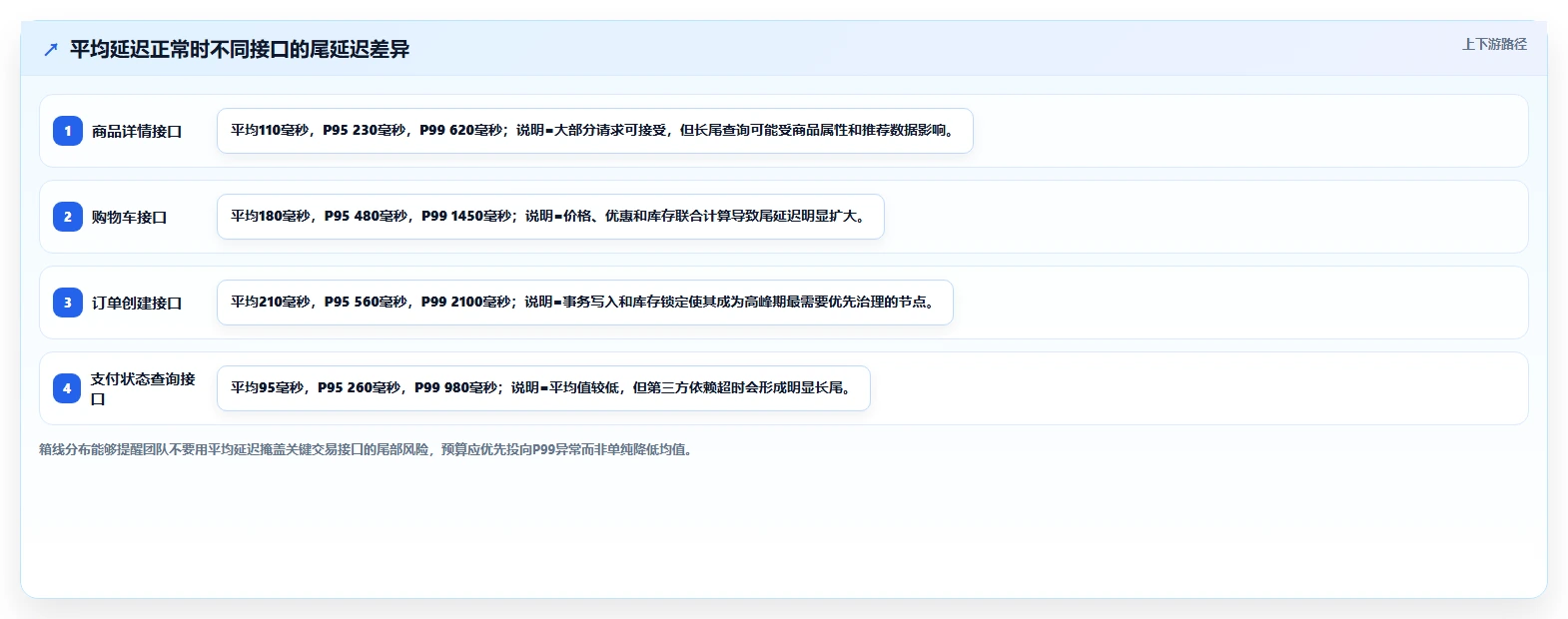Open the 平均95毫秒 P99 980毫秒 detail box
Screen dimensions: 1568x619
(543, 388)
